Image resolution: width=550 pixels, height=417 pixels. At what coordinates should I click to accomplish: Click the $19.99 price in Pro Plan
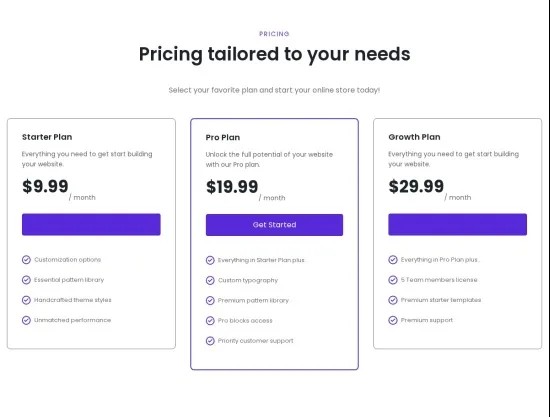[x=232, y=187]
